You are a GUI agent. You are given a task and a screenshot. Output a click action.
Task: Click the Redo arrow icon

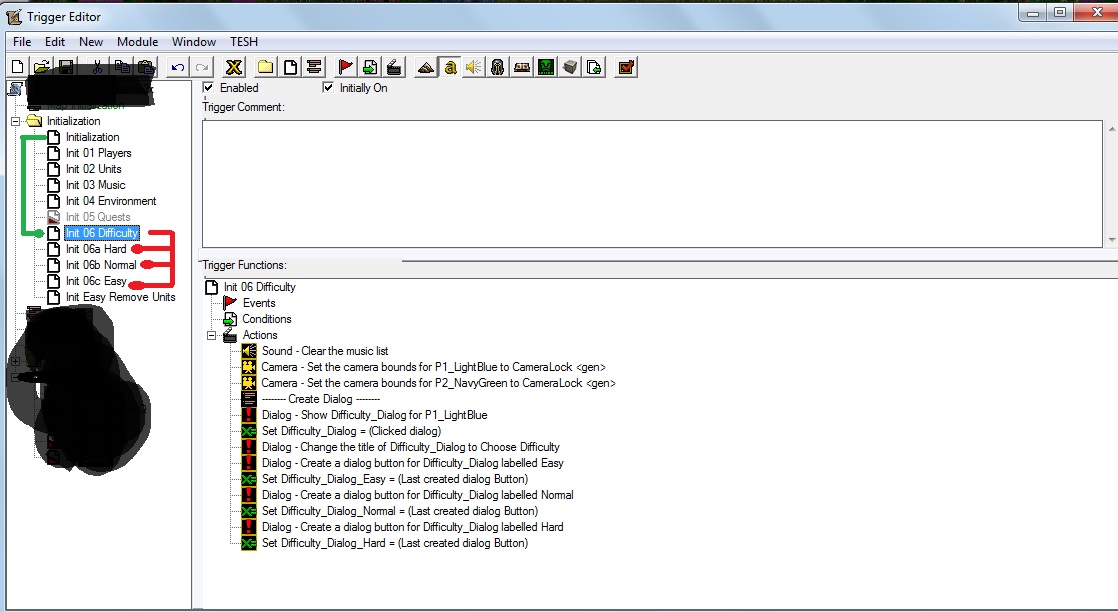[202, 67]
